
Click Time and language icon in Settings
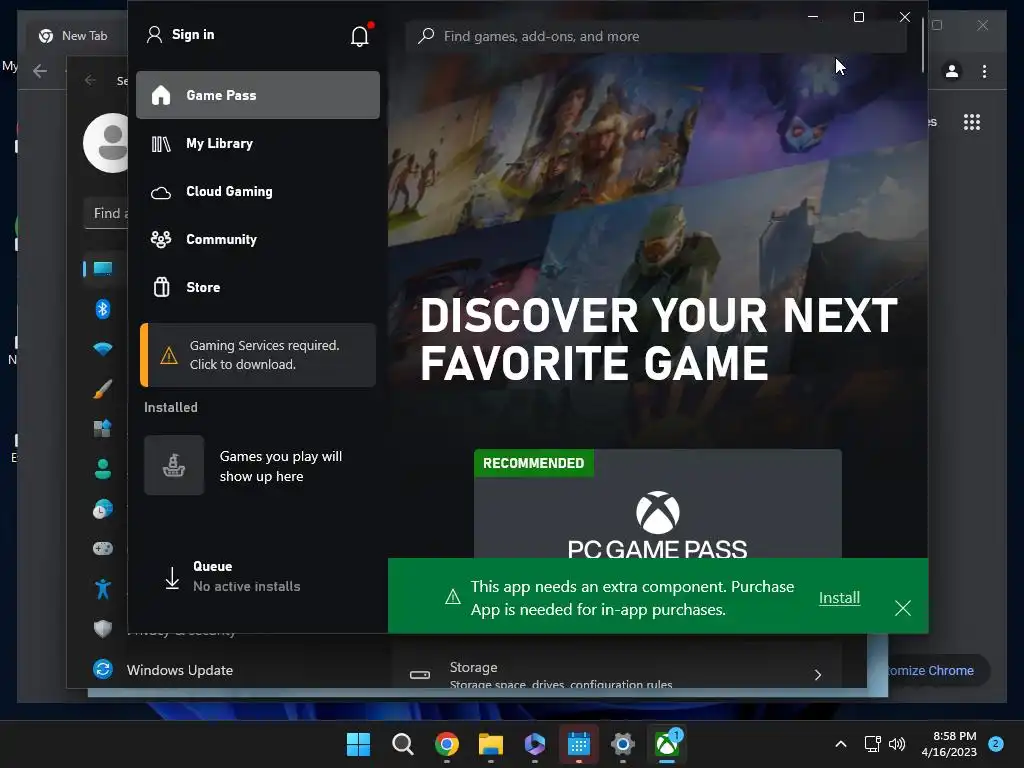pyautogui.click(x=103, y=509)
